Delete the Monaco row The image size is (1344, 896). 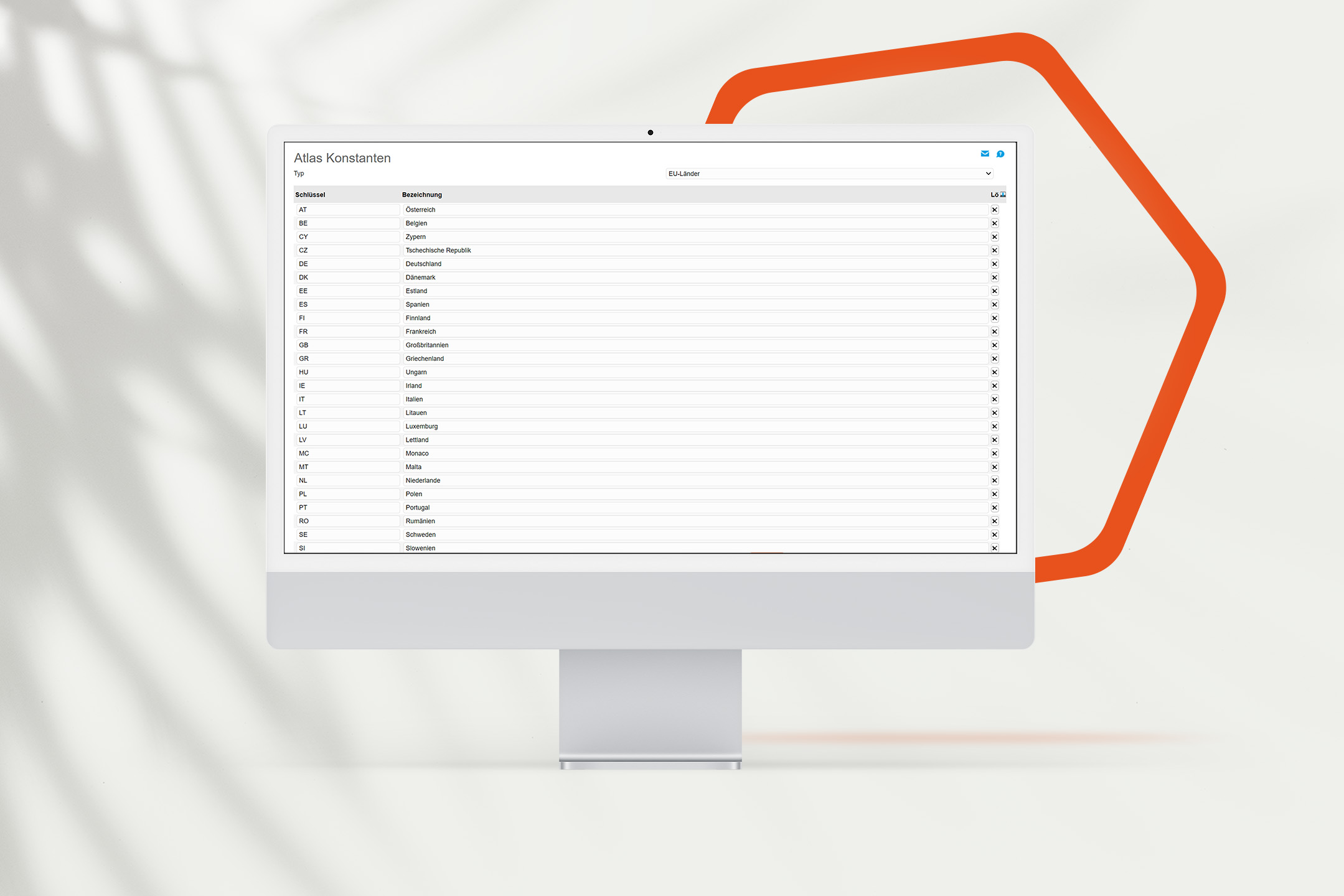click(x=995, y=454)
